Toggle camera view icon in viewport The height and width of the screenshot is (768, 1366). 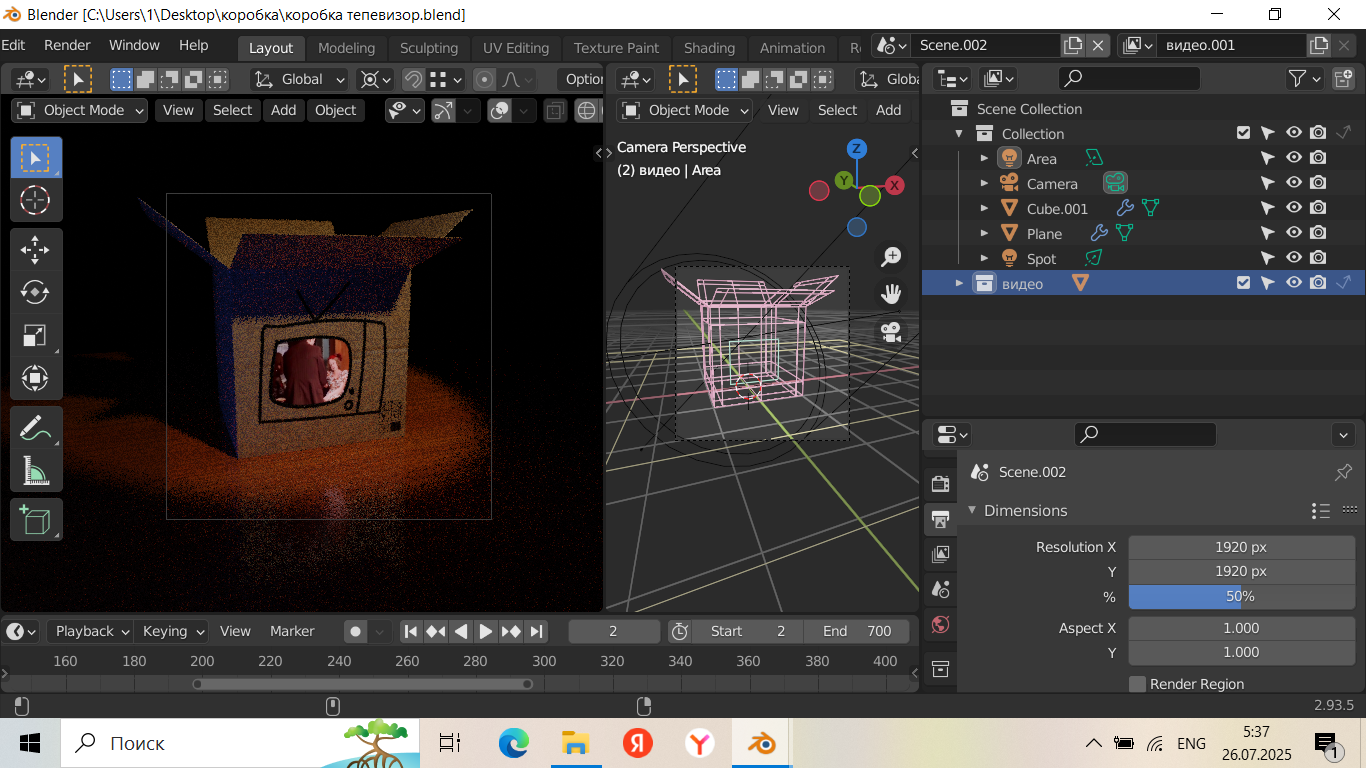pos(890,331)
